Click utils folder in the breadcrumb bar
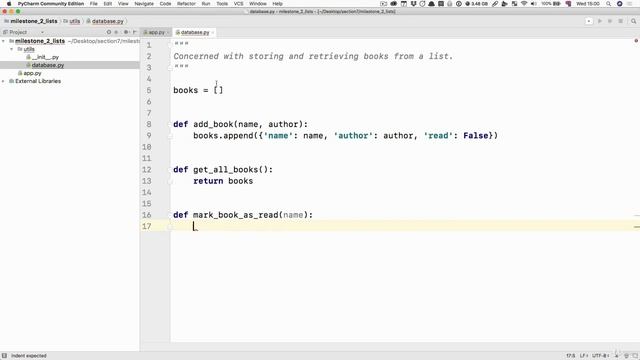 (72, 21)
